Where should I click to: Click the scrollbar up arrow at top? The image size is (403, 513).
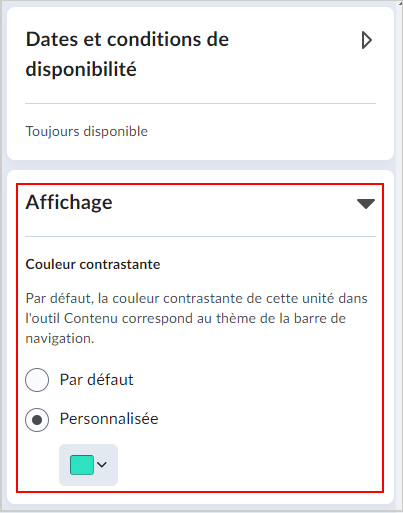click(400, 3)
